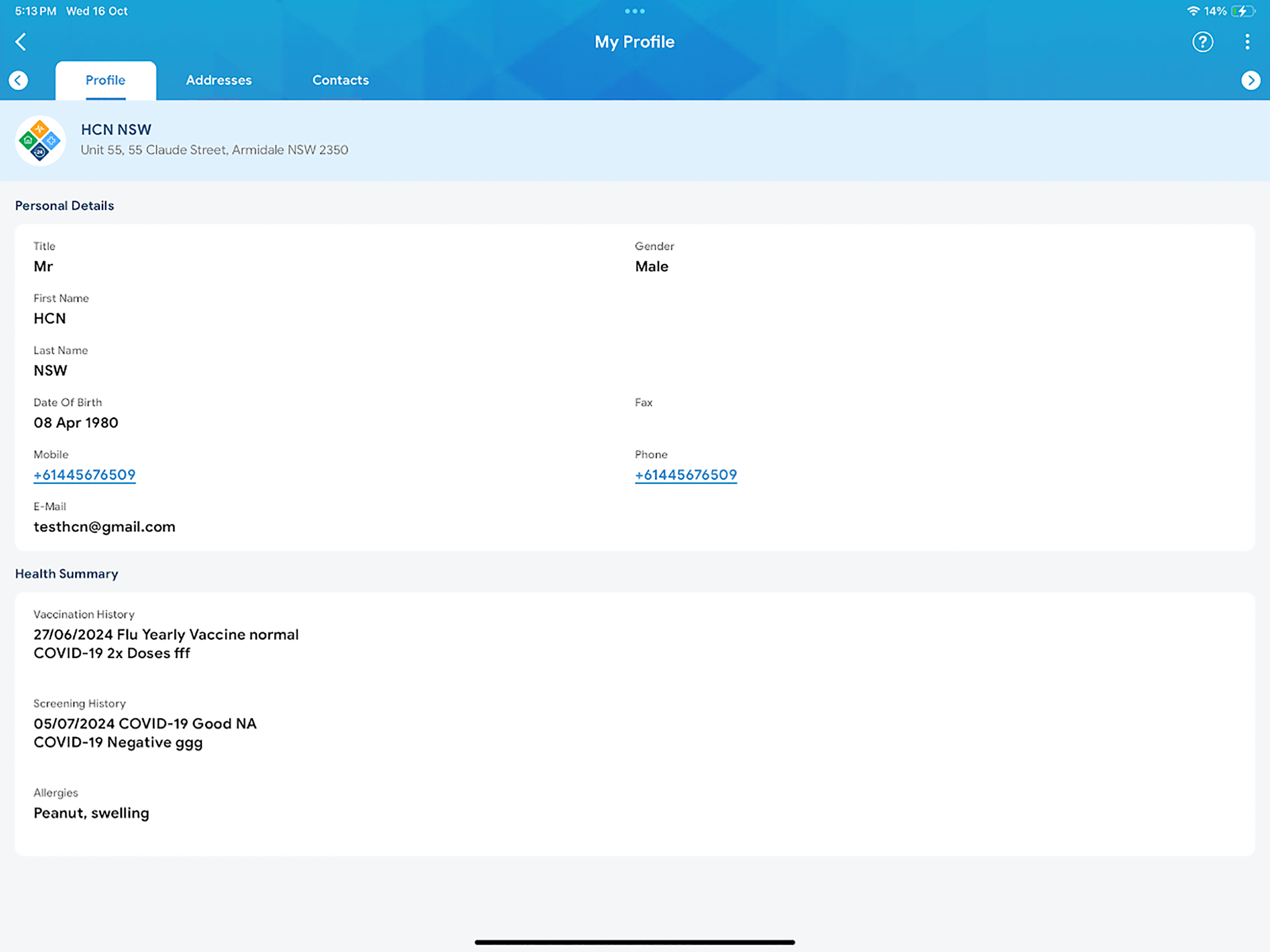Switch to the Addresses tab
Image resolution: width=1270 pixels, height=952 pixels.
pos(219,80)
